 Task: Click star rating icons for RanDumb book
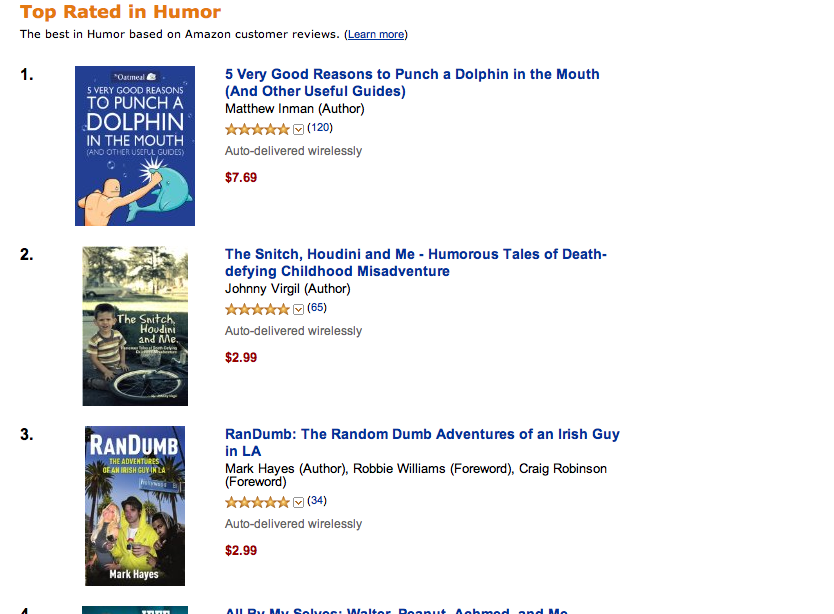click(257, 502)
